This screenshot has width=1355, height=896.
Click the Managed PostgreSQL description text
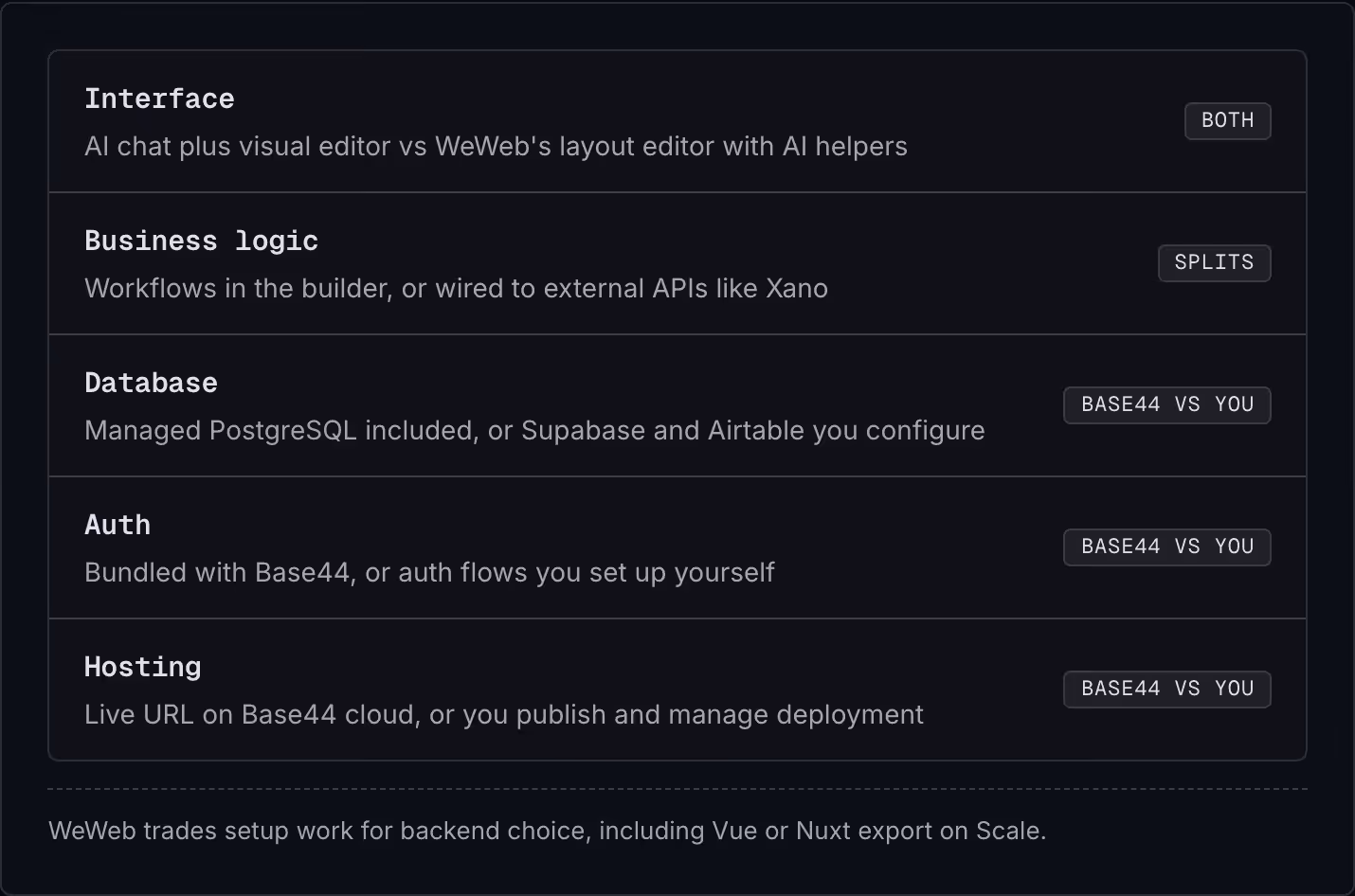point(534,430)
